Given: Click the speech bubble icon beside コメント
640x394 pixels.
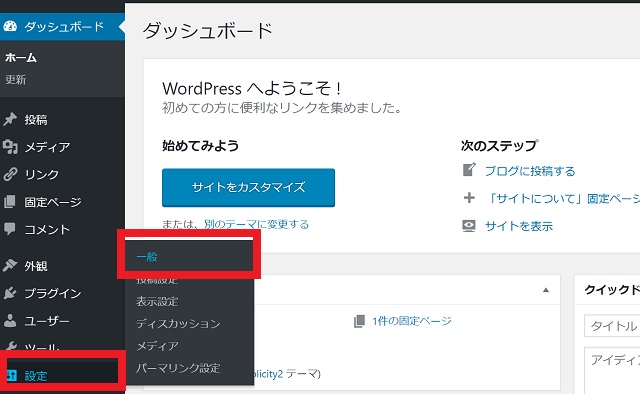Looking at the screenshot, I should pyautogui.click(x=10, y=229).
